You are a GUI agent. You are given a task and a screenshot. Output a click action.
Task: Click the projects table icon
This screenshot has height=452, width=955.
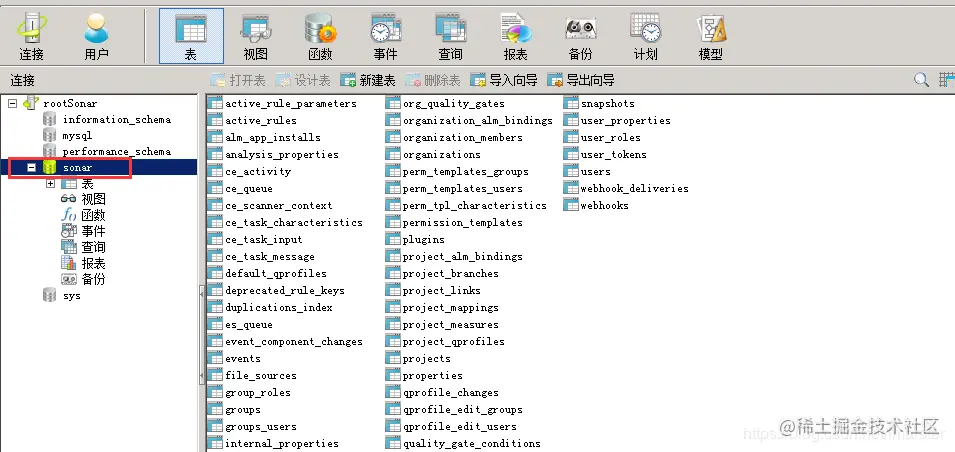[393, 358]
